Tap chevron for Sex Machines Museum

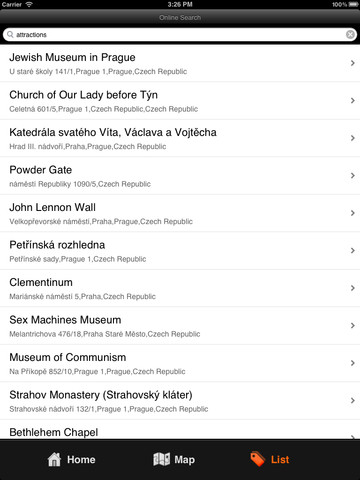coord(353,326)
